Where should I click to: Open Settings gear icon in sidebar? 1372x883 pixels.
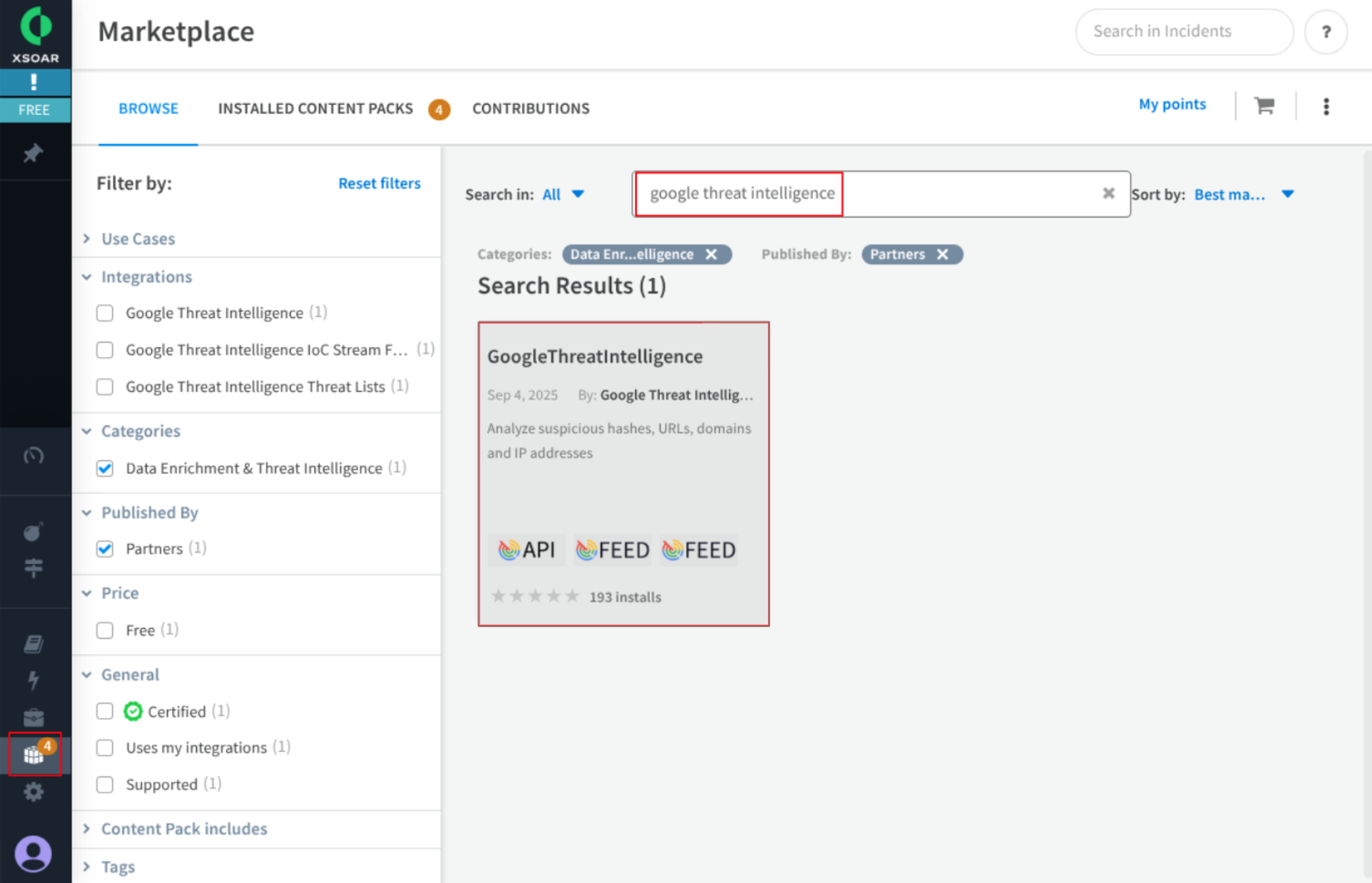click(34, 792)
